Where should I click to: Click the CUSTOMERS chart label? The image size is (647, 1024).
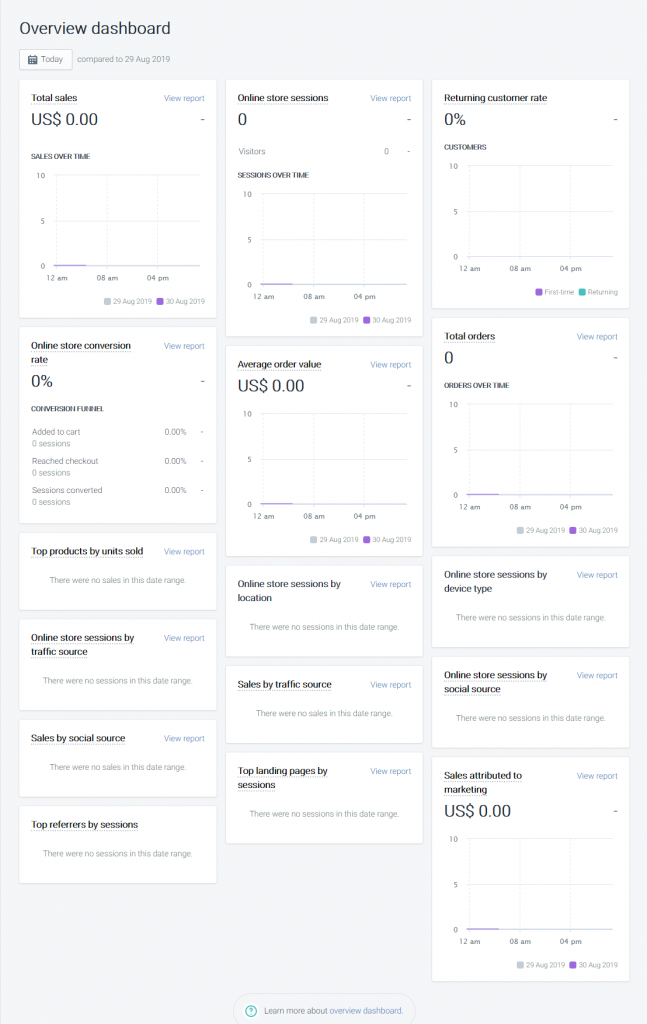click(465, 148)
